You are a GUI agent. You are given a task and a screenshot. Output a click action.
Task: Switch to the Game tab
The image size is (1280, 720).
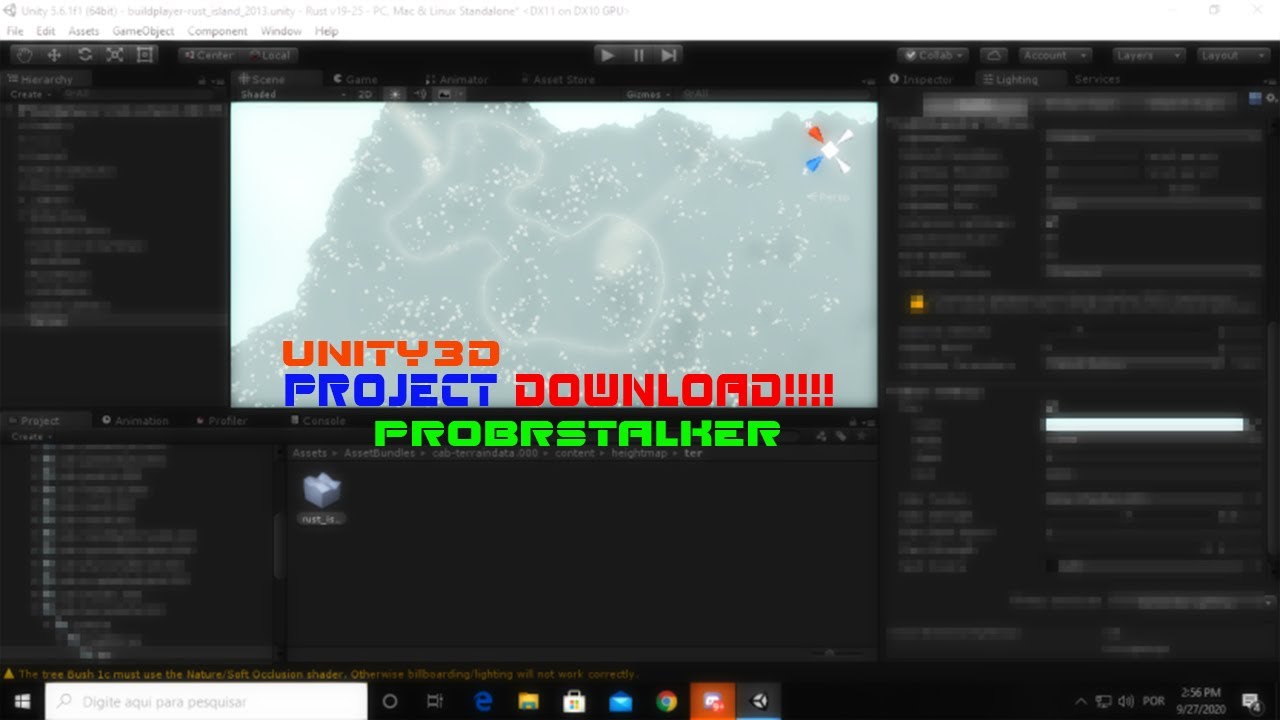click(x=355, y=79)
